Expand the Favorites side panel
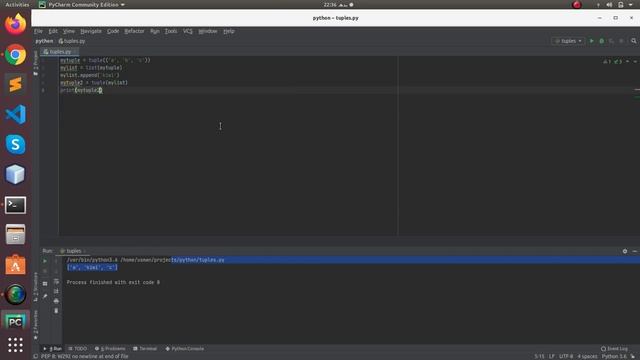 [x=36, y=324]
